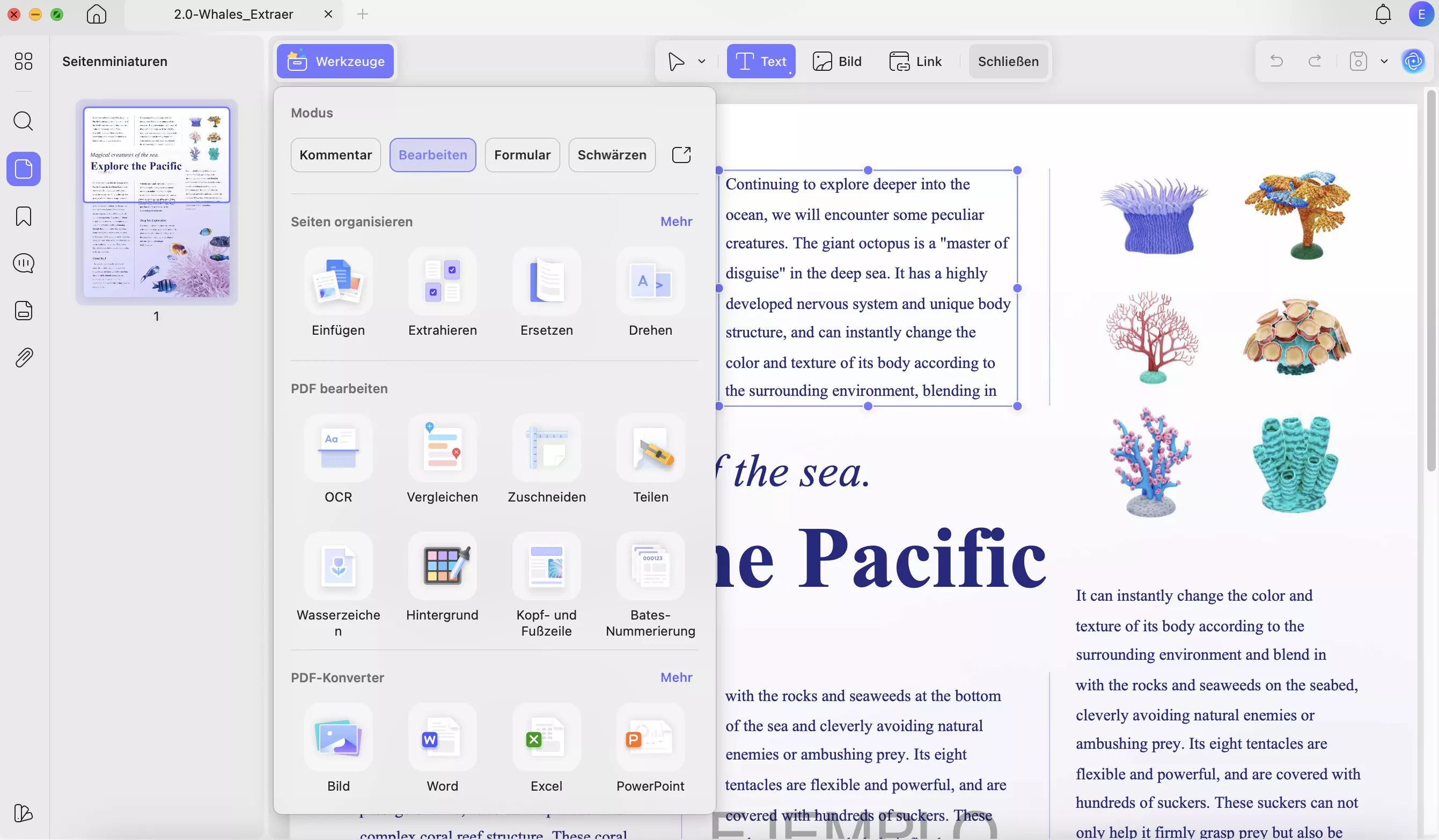Open the Wasserzeichen watermark tool
Screen dimensions: 1439x840
338,566
